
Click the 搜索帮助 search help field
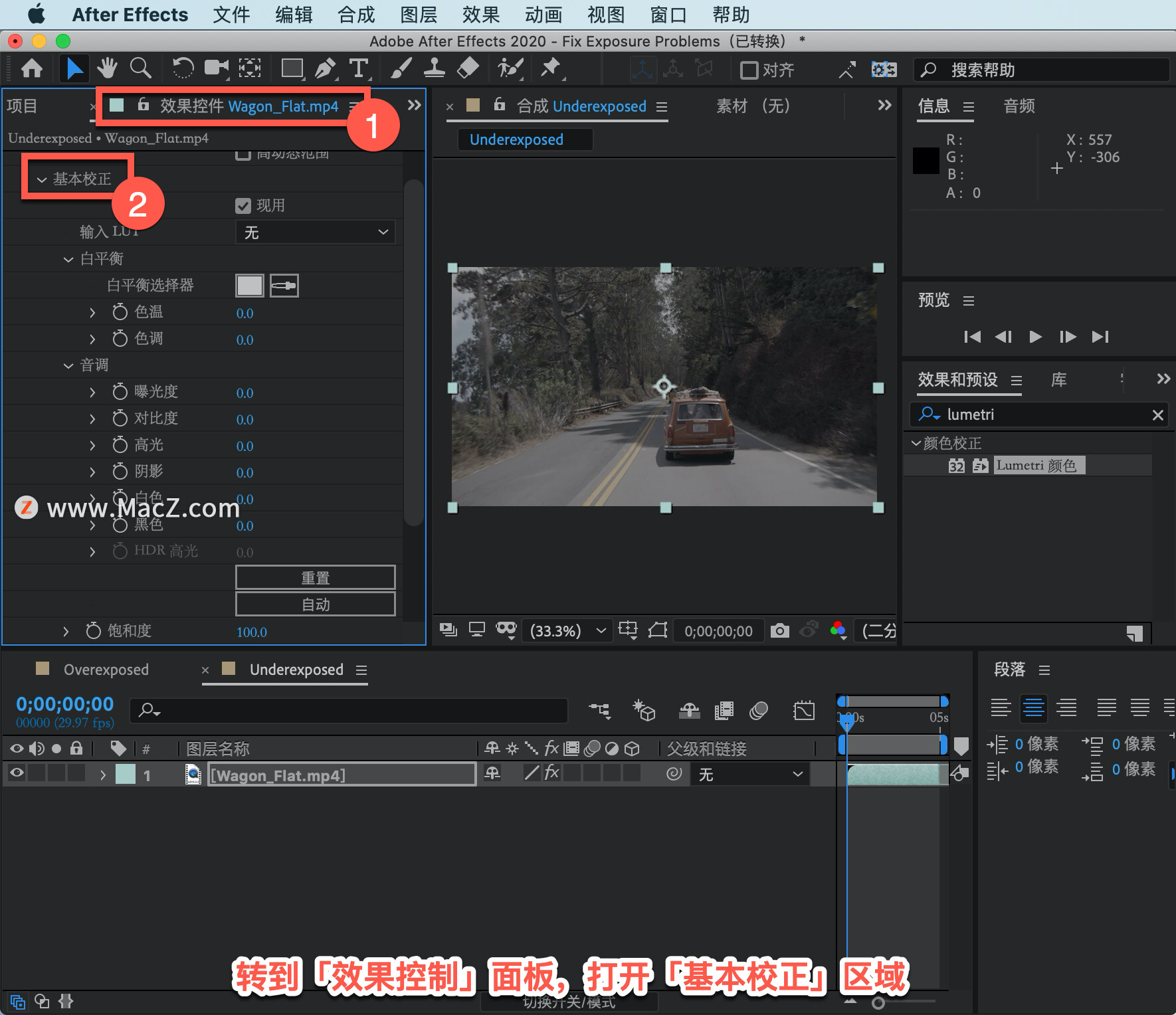tap(1042, 70)
